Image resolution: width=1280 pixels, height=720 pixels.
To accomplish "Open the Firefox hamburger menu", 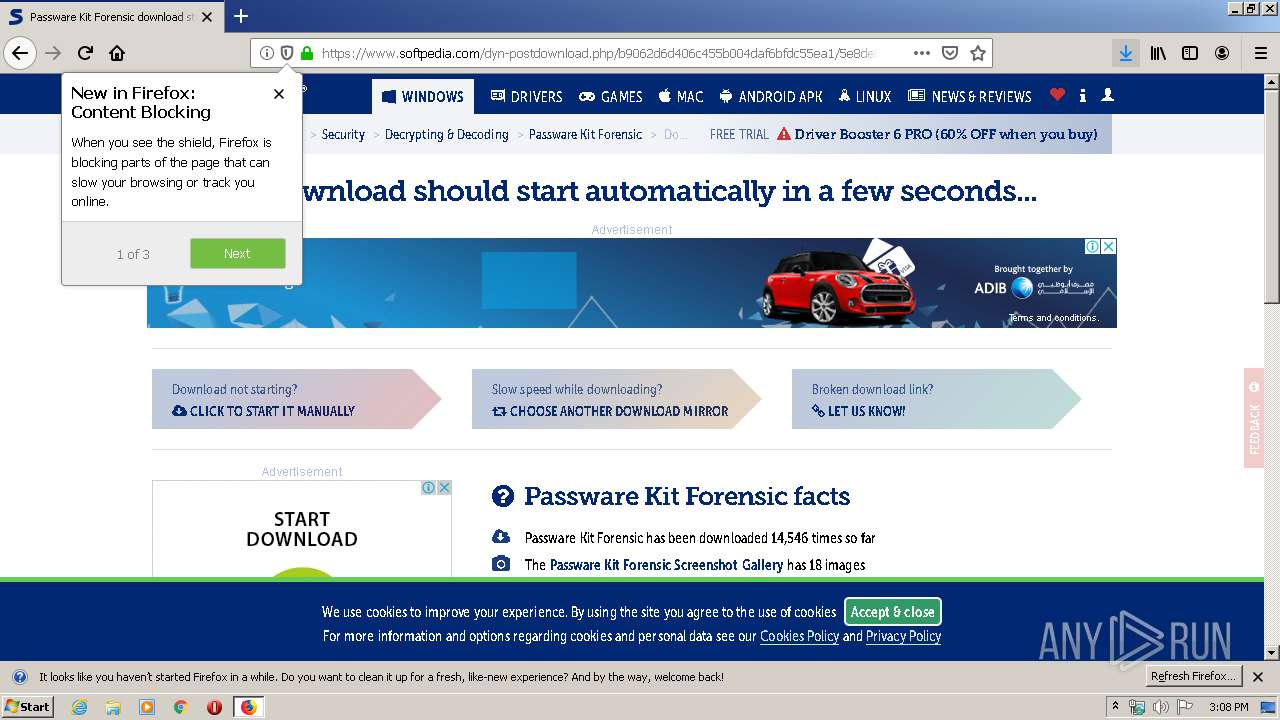I will (x=1260, y=53).
